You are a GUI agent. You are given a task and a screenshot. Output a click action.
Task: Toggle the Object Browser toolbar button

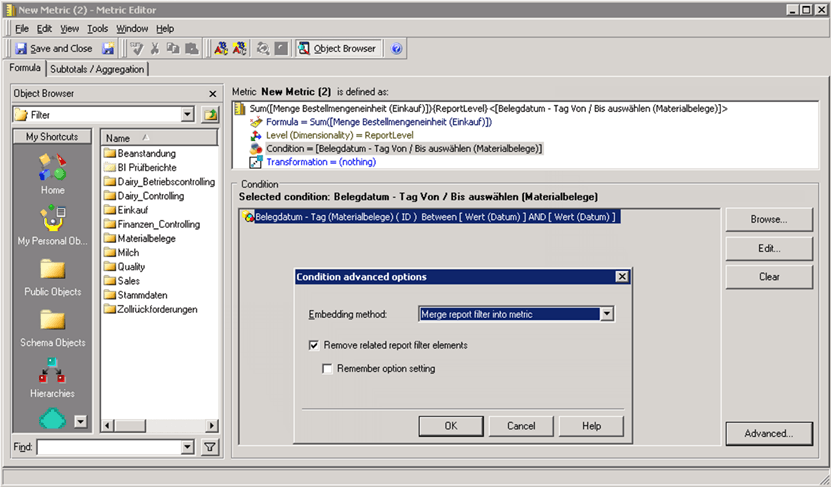pos(338,49)
